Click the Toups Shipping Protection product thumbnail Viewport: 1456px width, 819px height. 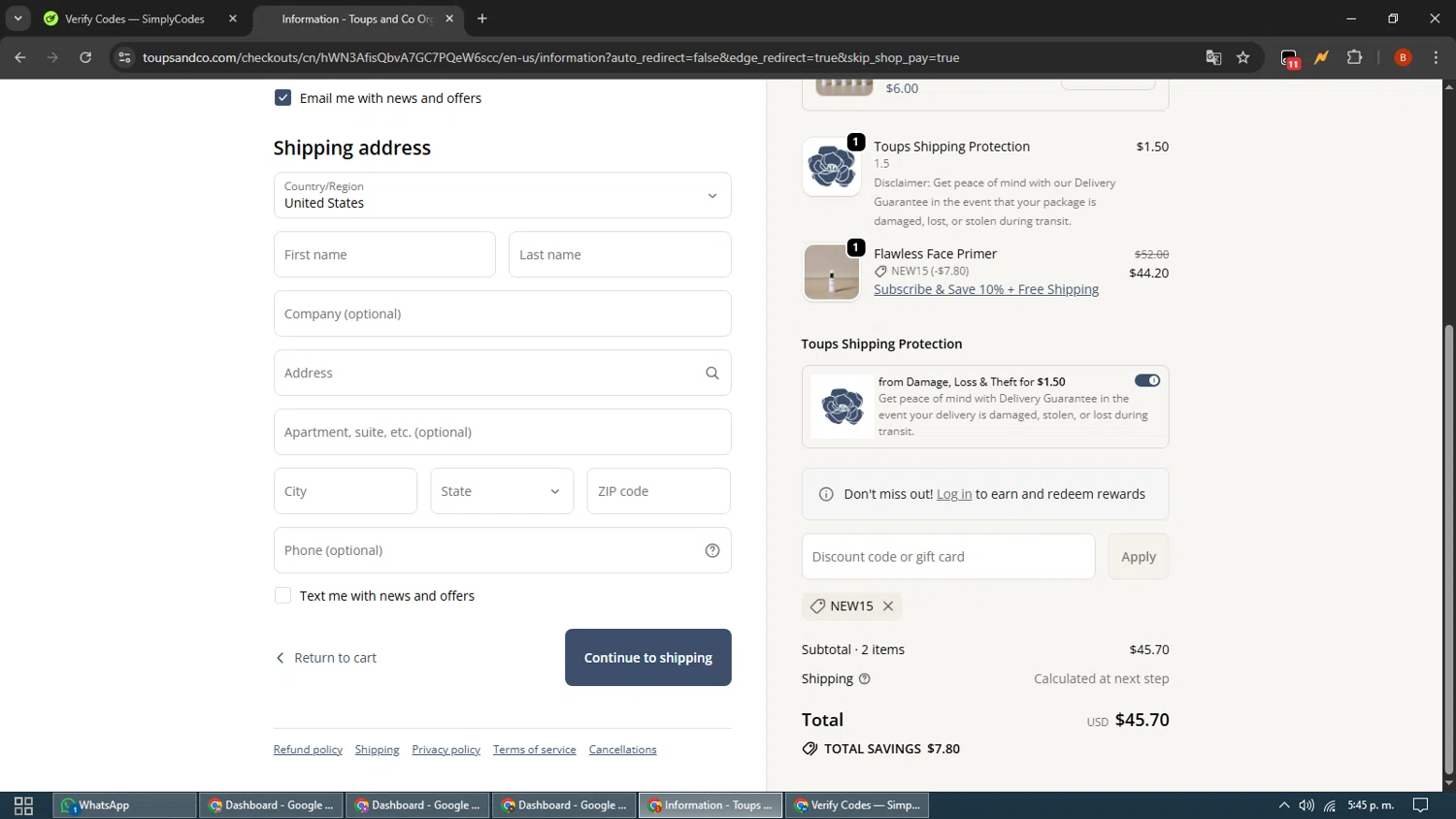[x=832, y=167]
